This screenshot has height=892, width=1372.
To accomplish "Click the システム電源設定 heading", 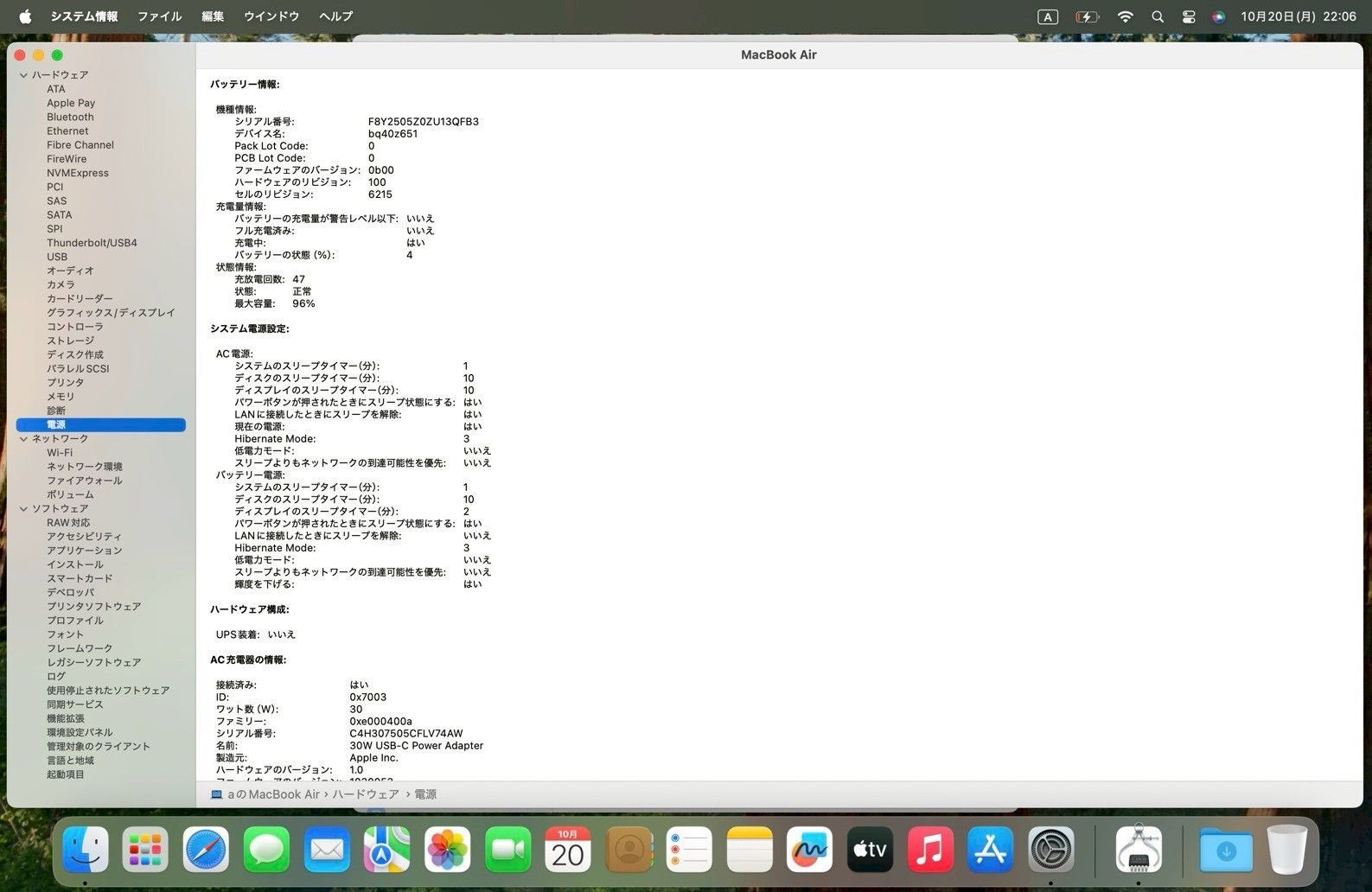I will (250, 328).
